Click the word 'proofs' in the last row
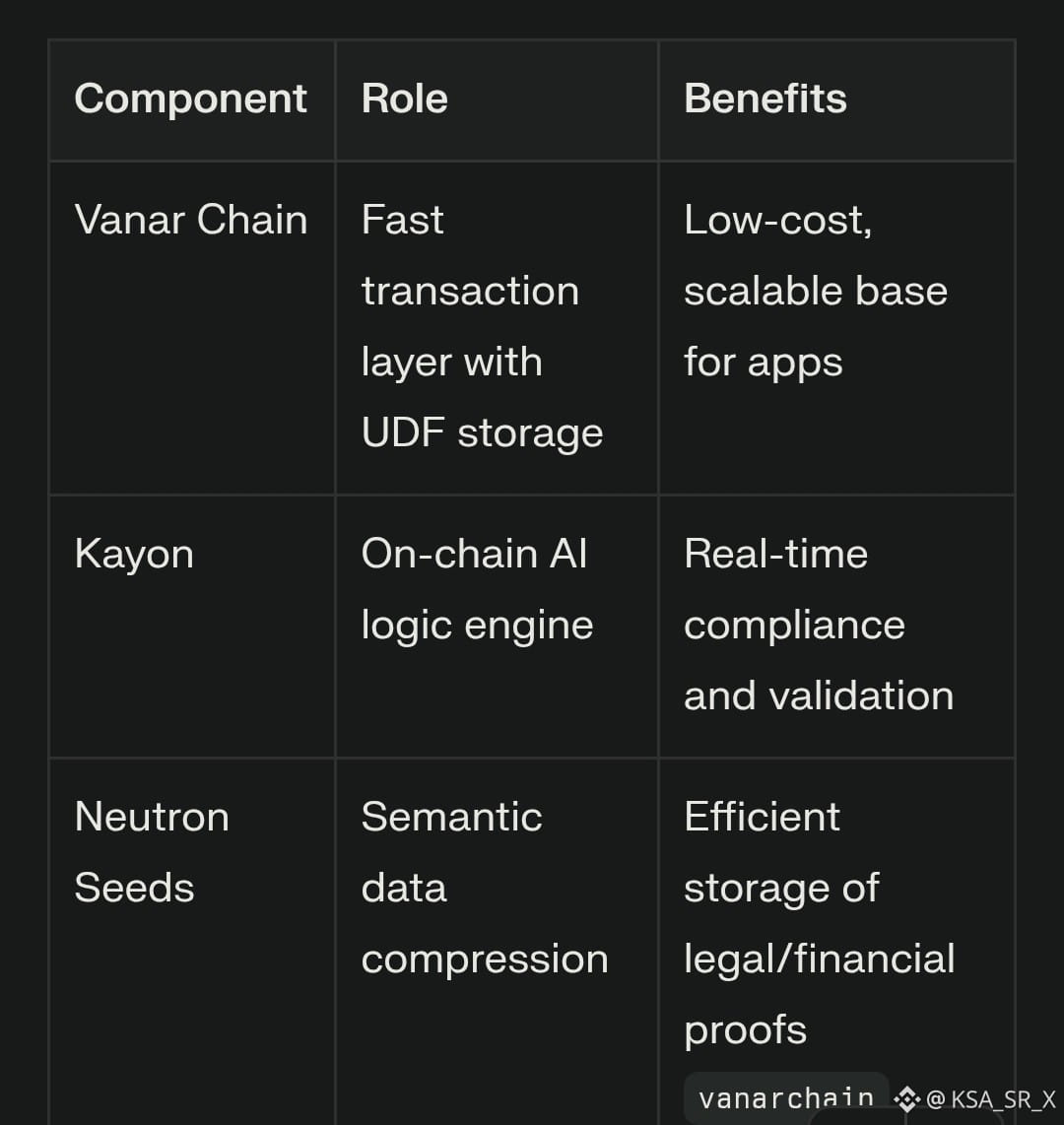Image resolution: width=1064 pixels, height=1125 pixels. pyautogui.click(x=745, y=1029)
